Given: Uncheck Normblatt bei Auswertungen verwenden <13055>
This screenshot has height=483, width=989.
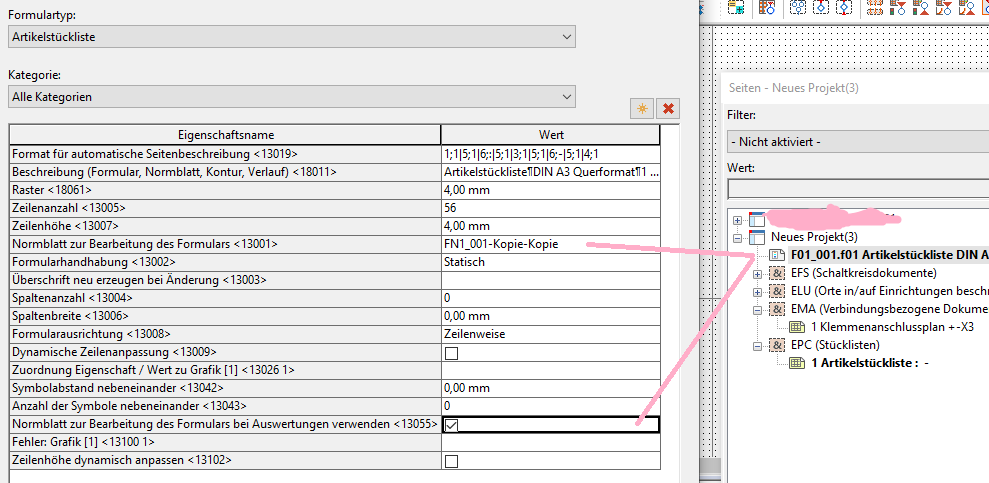Looking at the screenshot, I should (452, 425).
